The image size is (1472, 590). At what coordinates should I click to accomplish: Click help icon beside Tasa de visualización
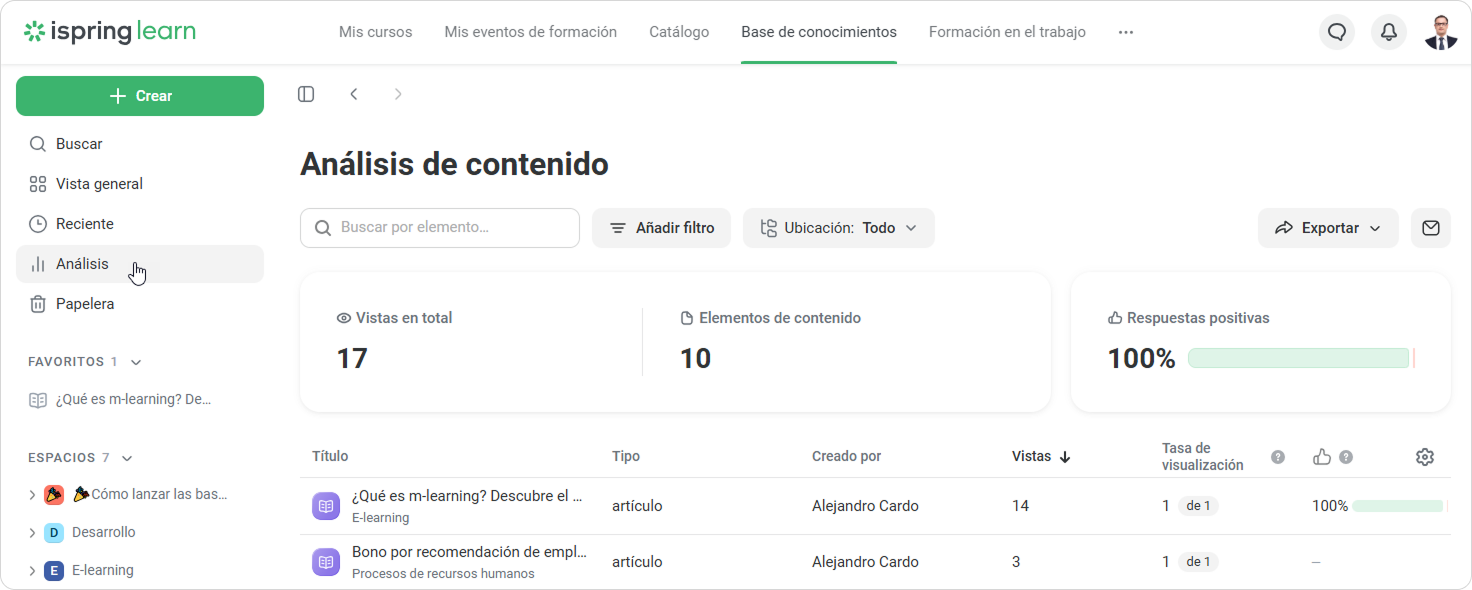click(1278, 457)
